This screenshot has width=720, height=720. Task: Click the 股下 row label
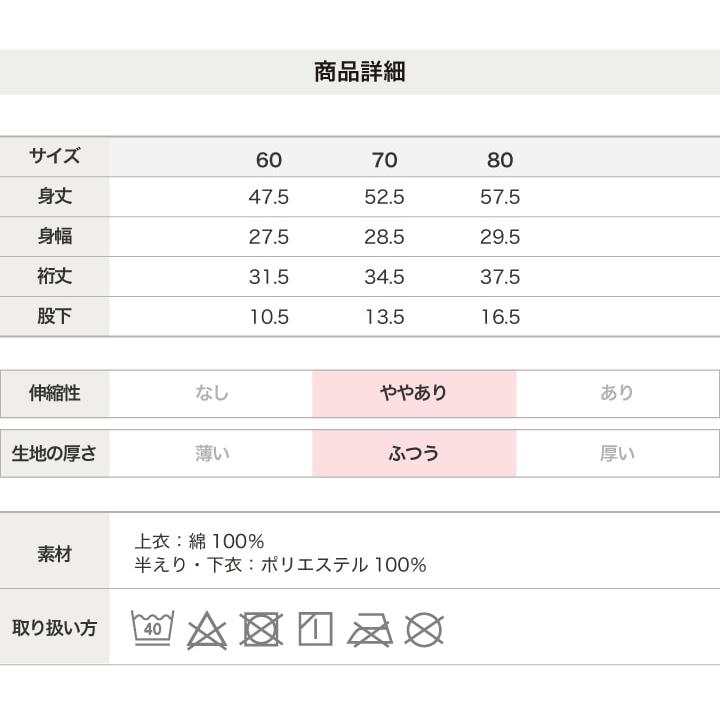(x=55, y=317)
